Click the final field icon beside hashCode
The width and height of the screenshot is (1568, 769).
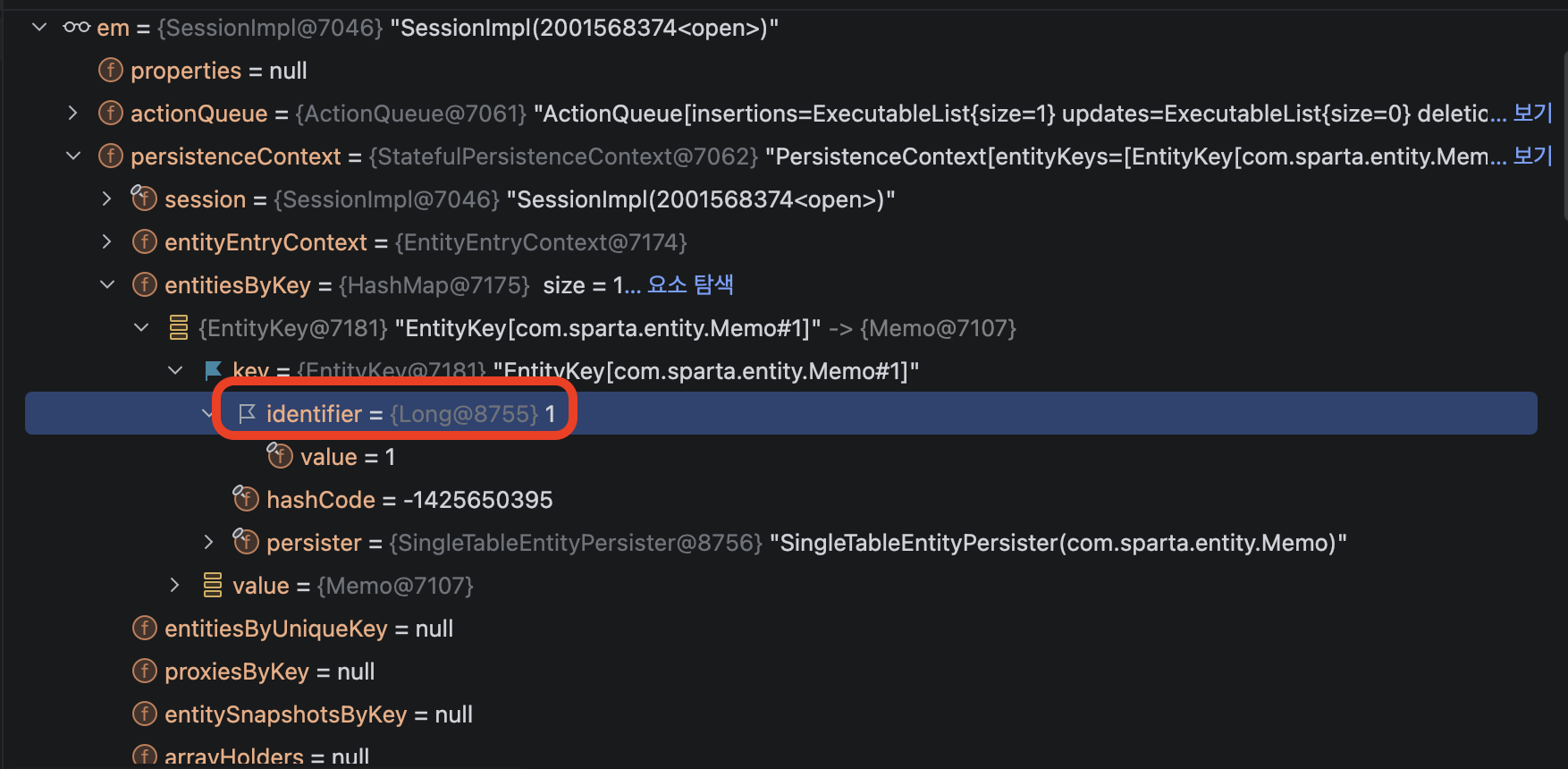point(246,498)
